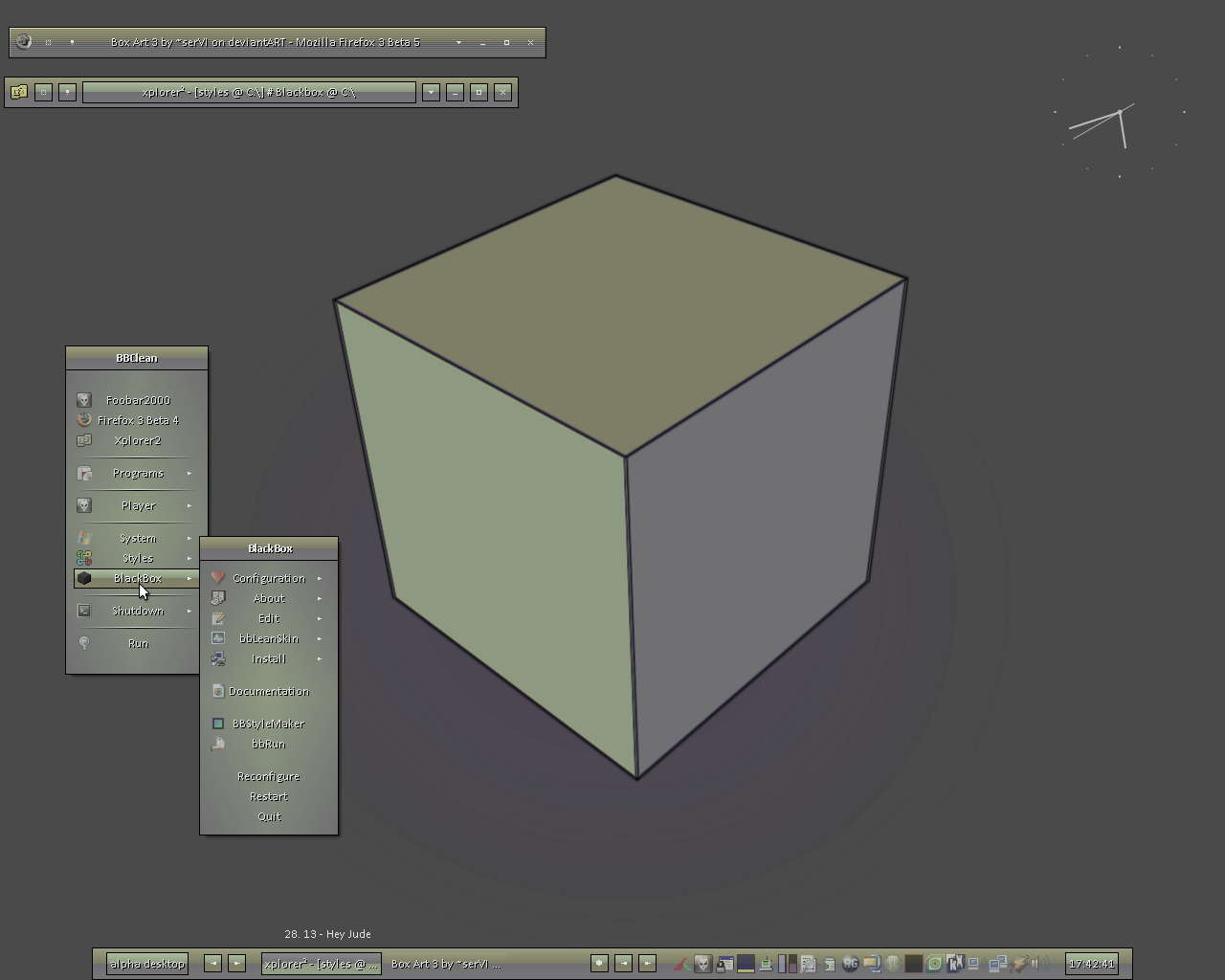Click the heart icon beside Configuration
The width and height of the screenshot is (1225, 980).
[218, 578]
